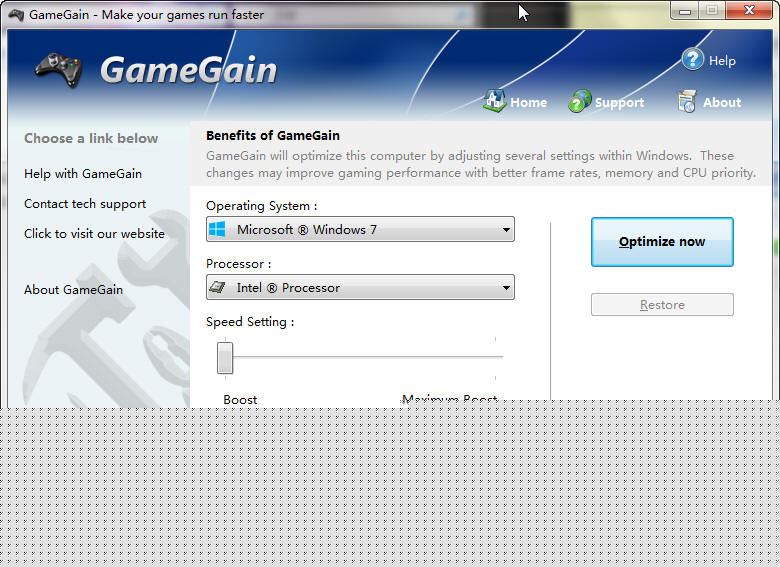This screenshot has height=567, width=780.
Task: Click the Operating System label
Action: [x=262, y=206]
